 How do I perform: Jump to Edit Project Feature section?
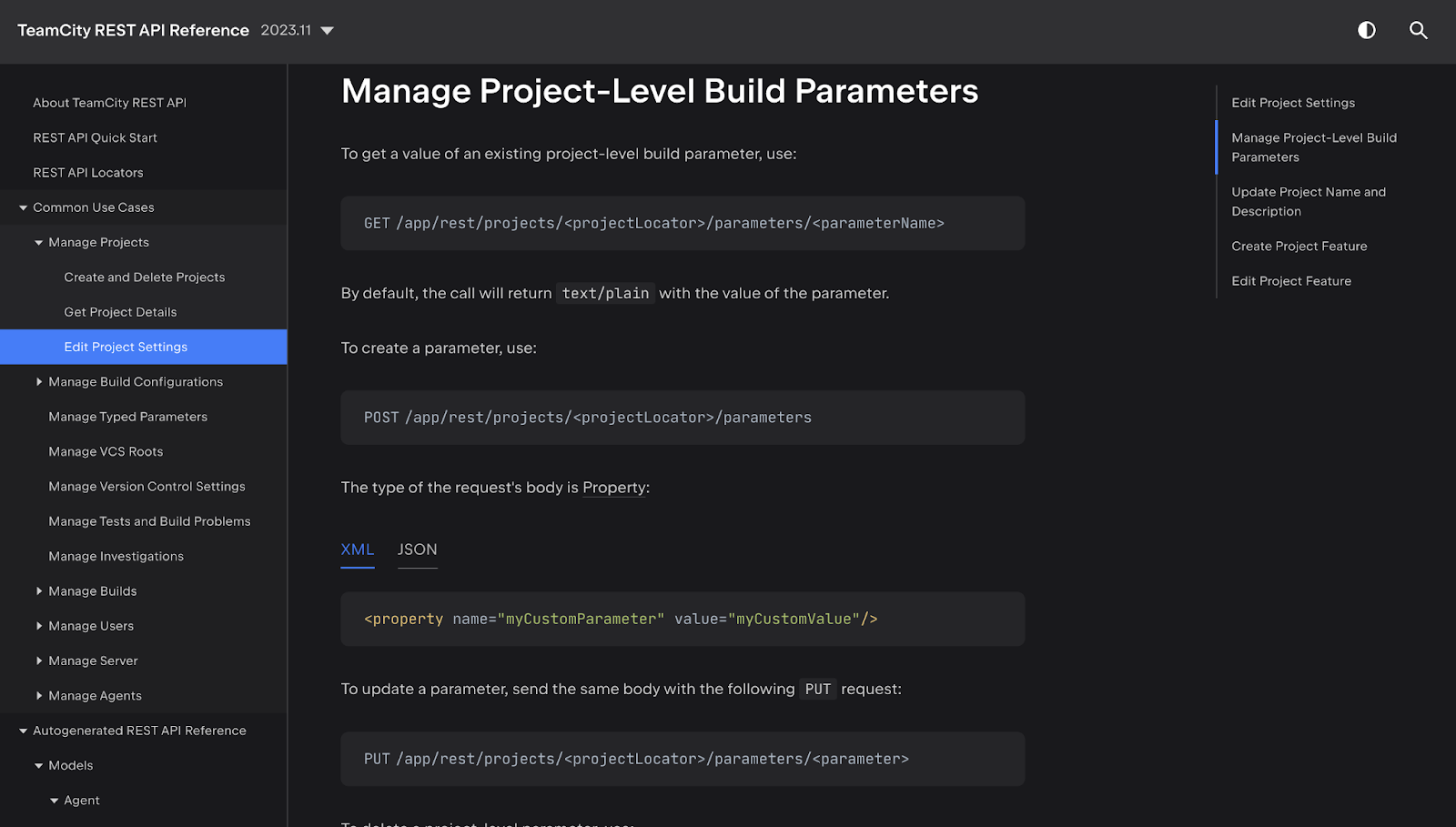click(1291, 281)
